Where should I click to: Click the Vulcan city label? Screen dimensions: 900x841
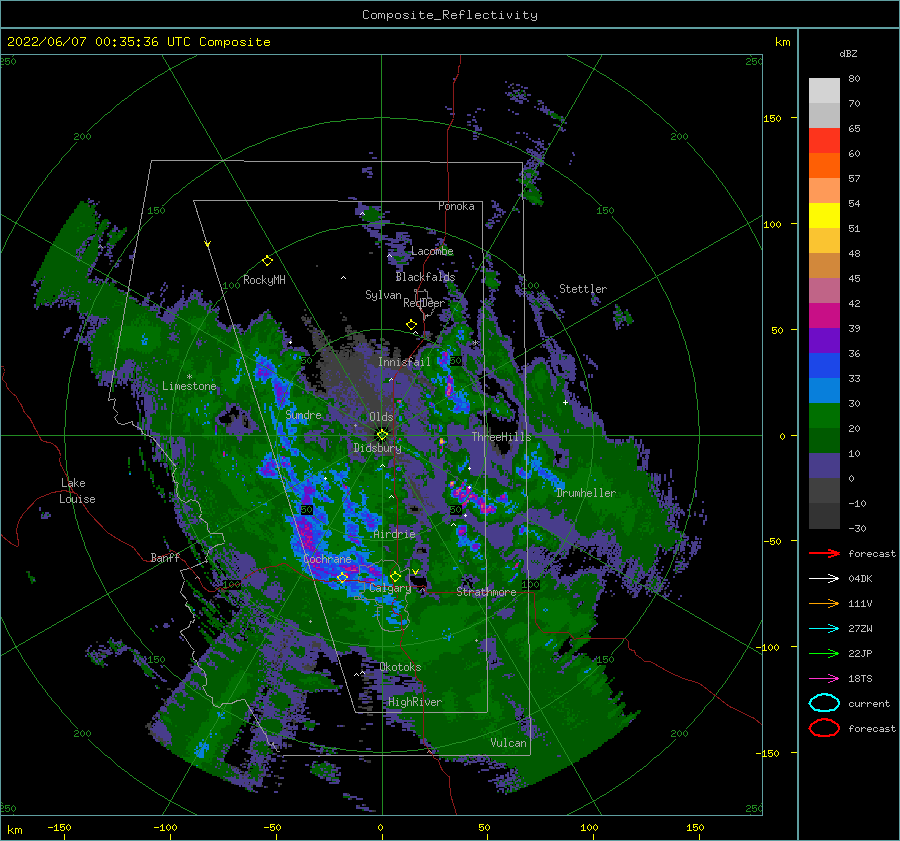click(509, 743)
